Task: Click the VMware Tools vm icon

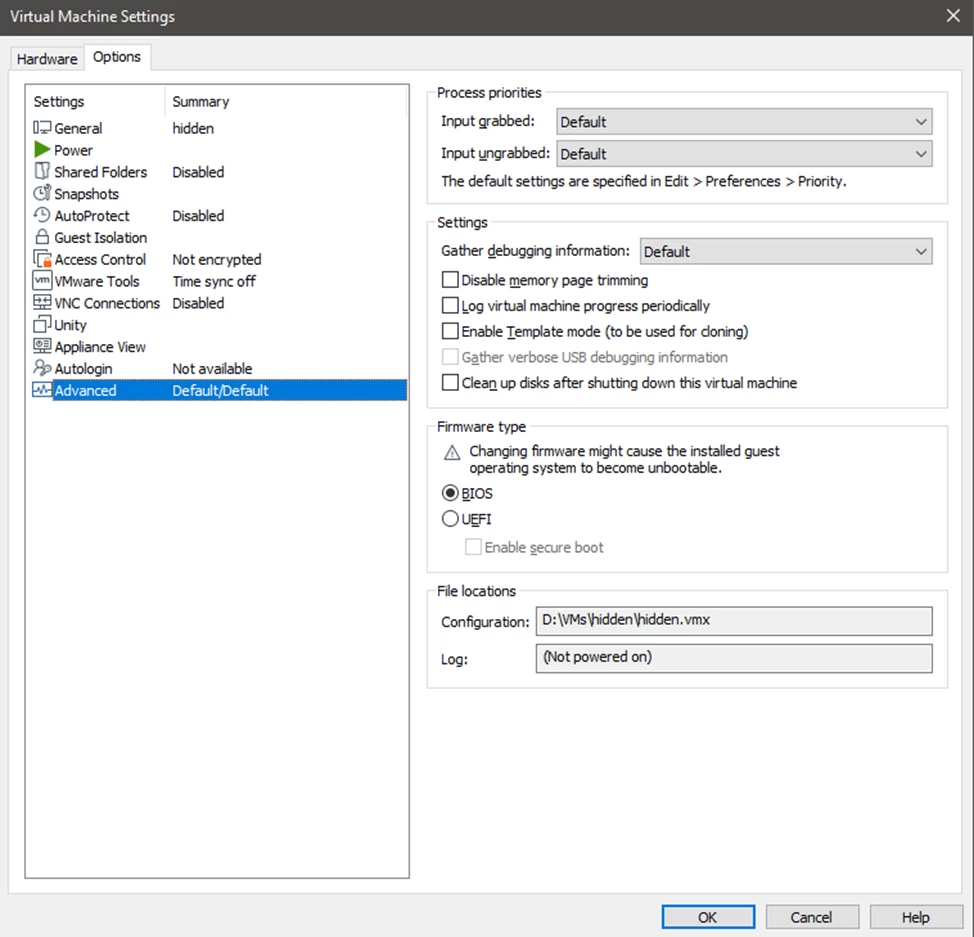Action: (x=42, y=281)
